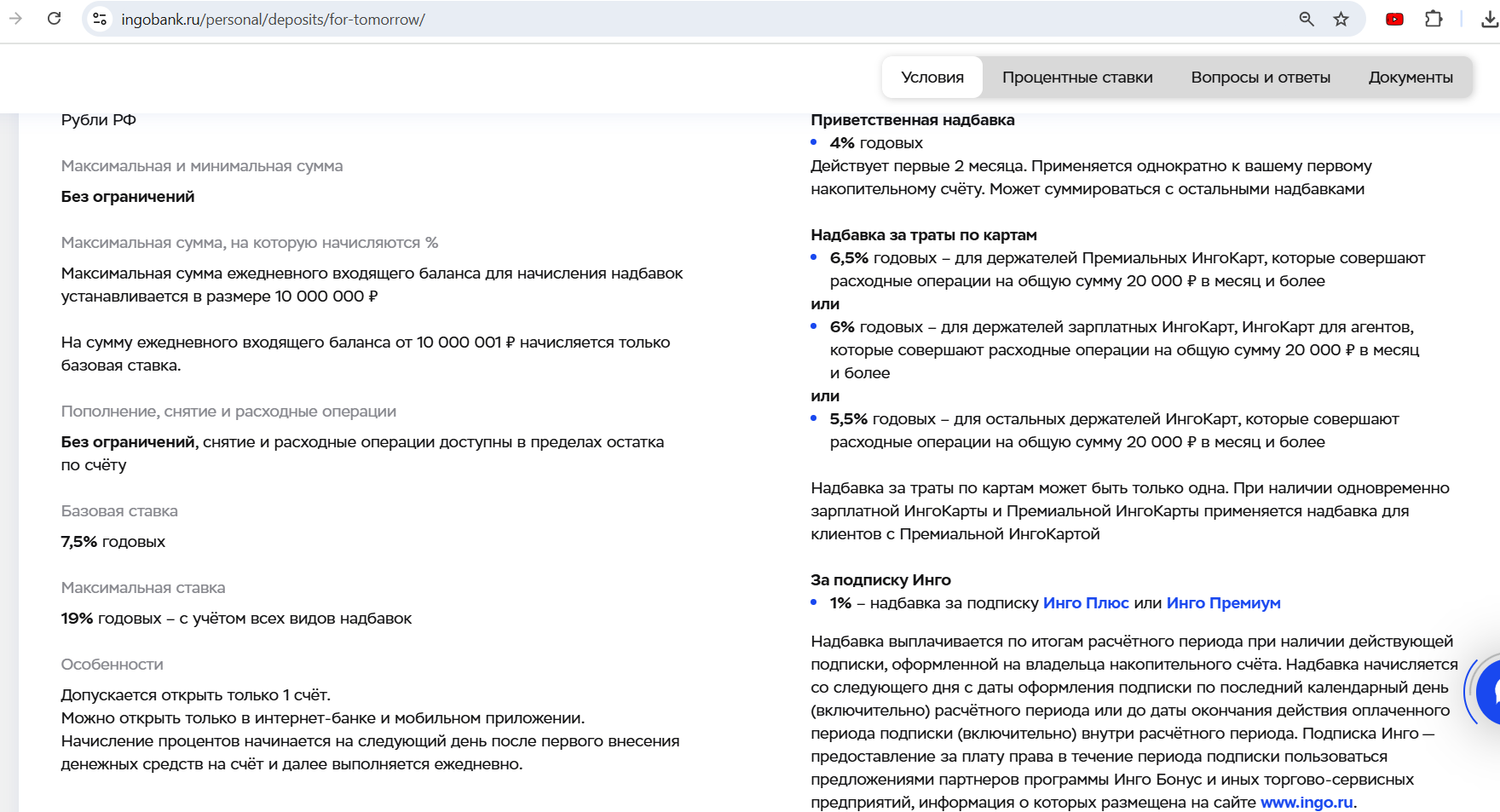Open the extensions puzzle icon
The height and width of the screenshot is (812, 1500).
tap(1434, 19)
